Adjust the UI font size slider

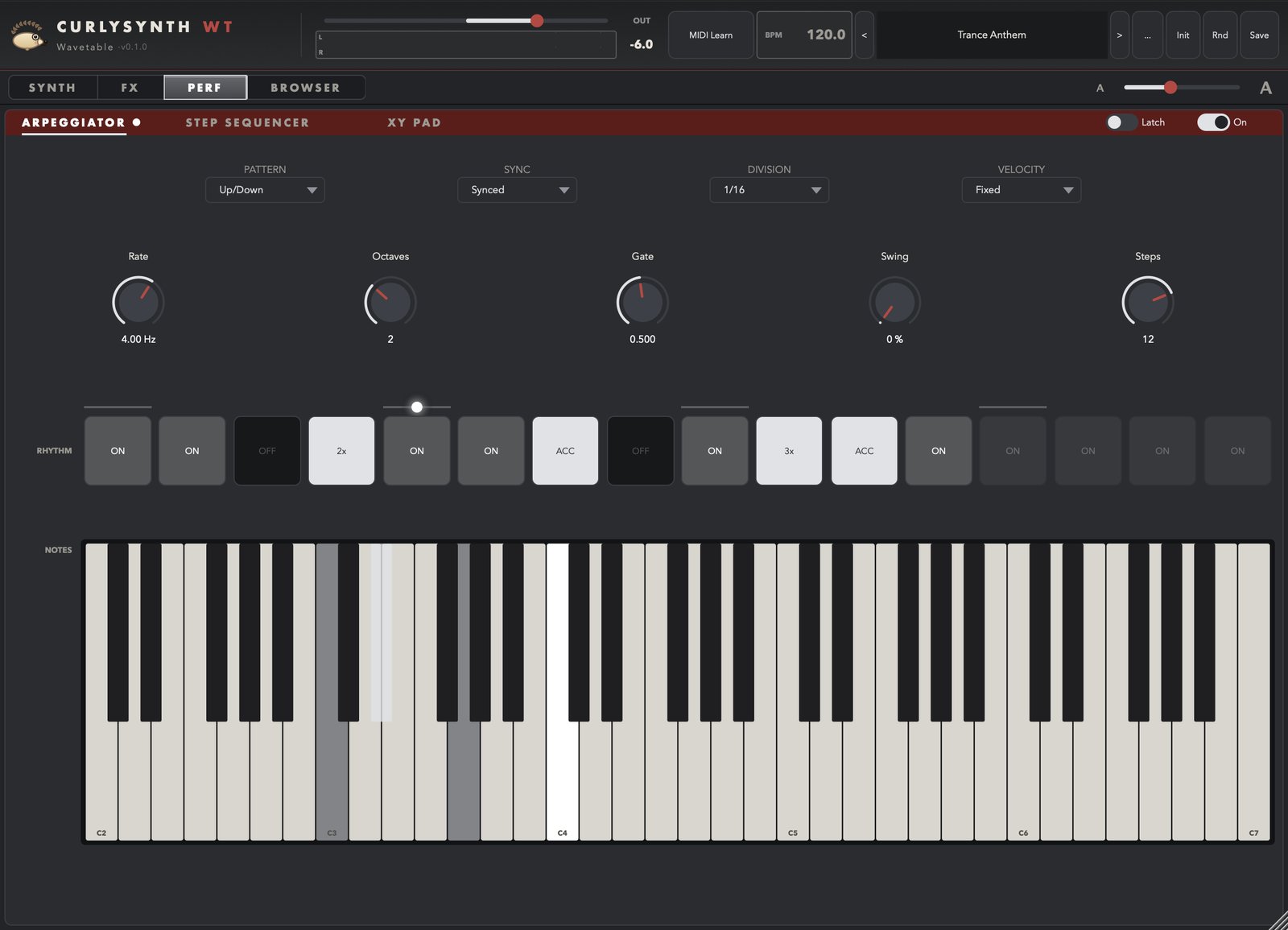click(1182, 88)
